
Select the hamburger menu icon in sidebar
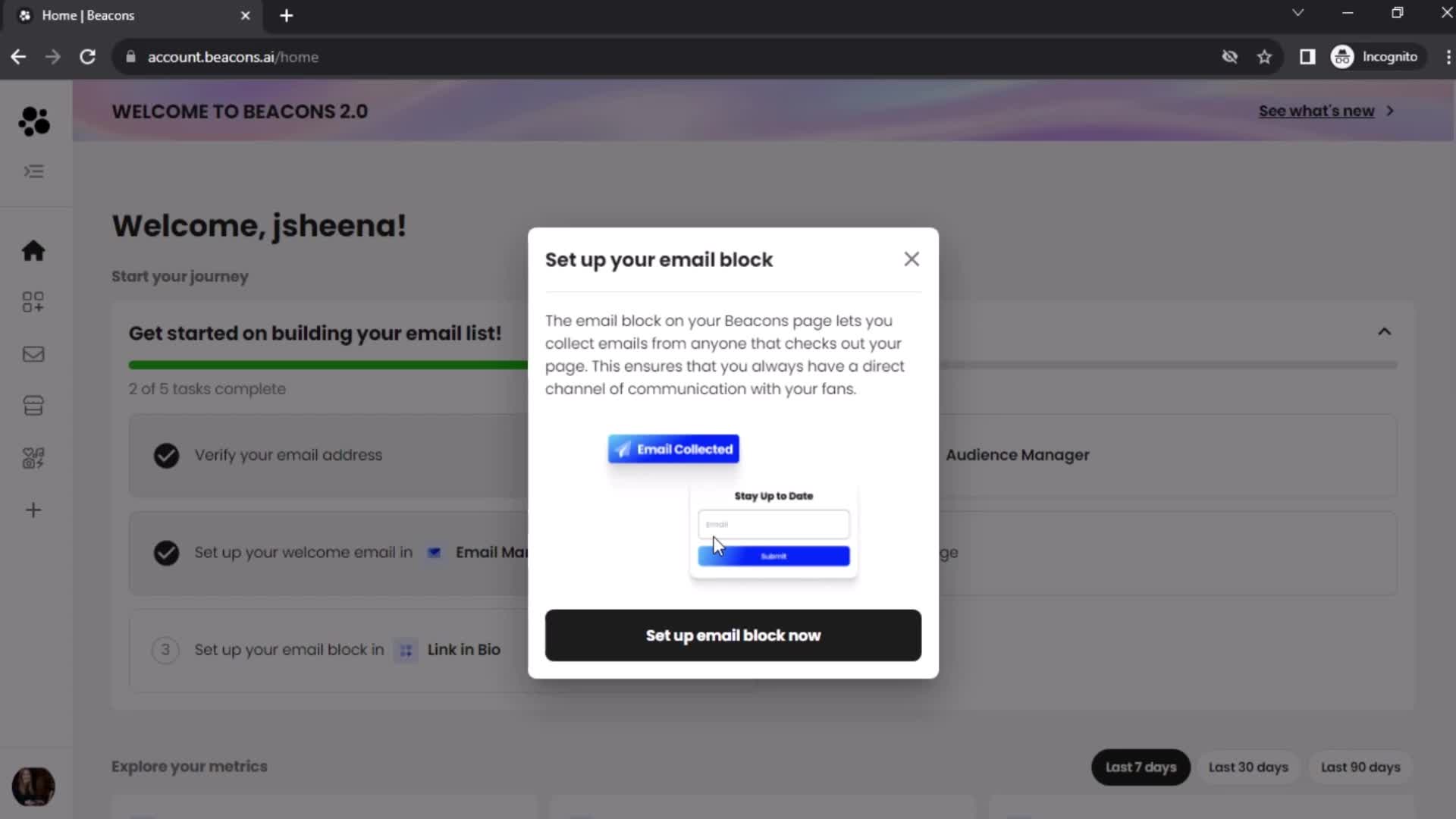(x=33, y=171)
